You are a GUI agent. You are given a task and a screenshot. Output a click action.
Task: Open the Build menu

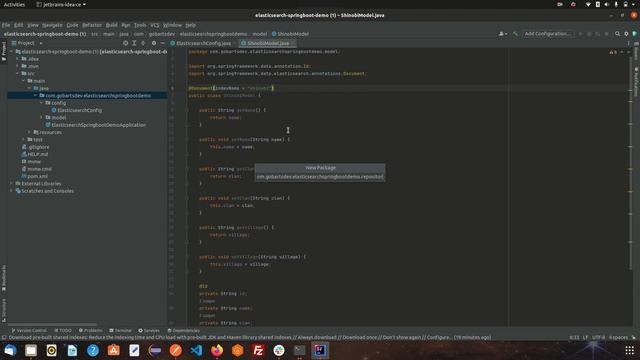[x=111, y=25]
